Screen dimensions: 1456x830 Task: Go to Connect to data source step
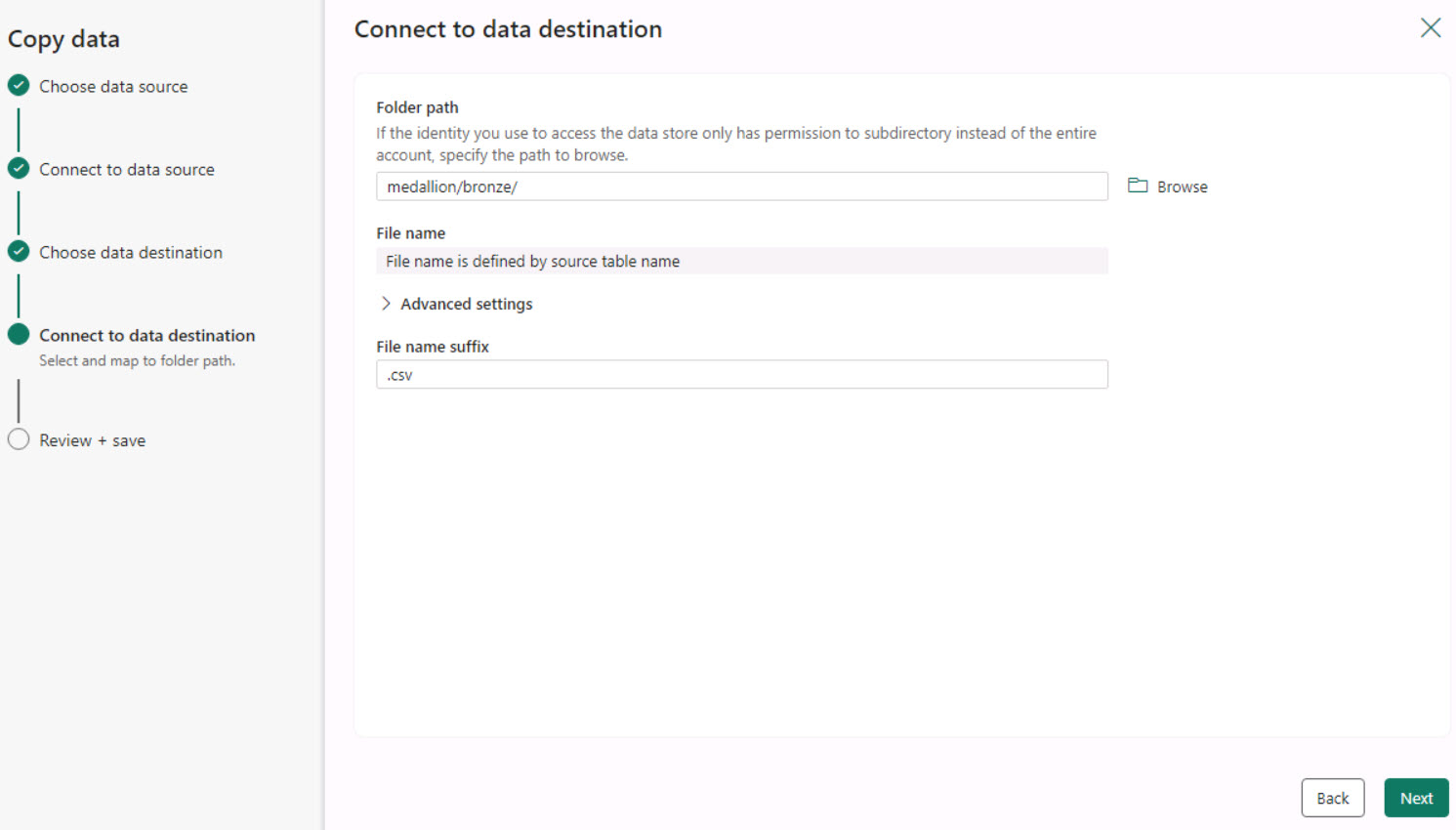(x=126, y=170)
